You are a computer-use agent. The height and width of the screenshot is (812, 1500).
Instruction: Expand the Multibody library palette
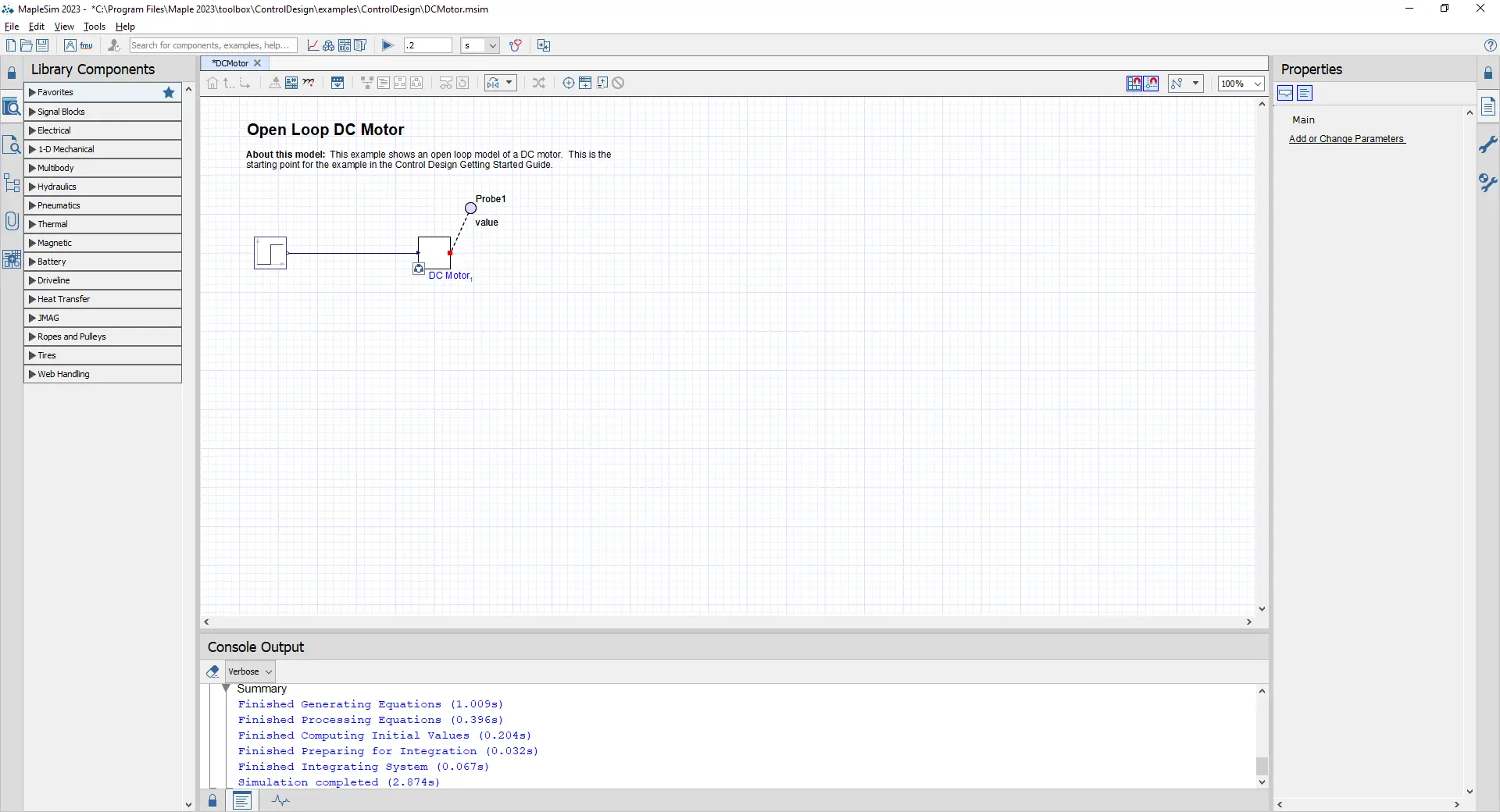click(x=103, y=168)
